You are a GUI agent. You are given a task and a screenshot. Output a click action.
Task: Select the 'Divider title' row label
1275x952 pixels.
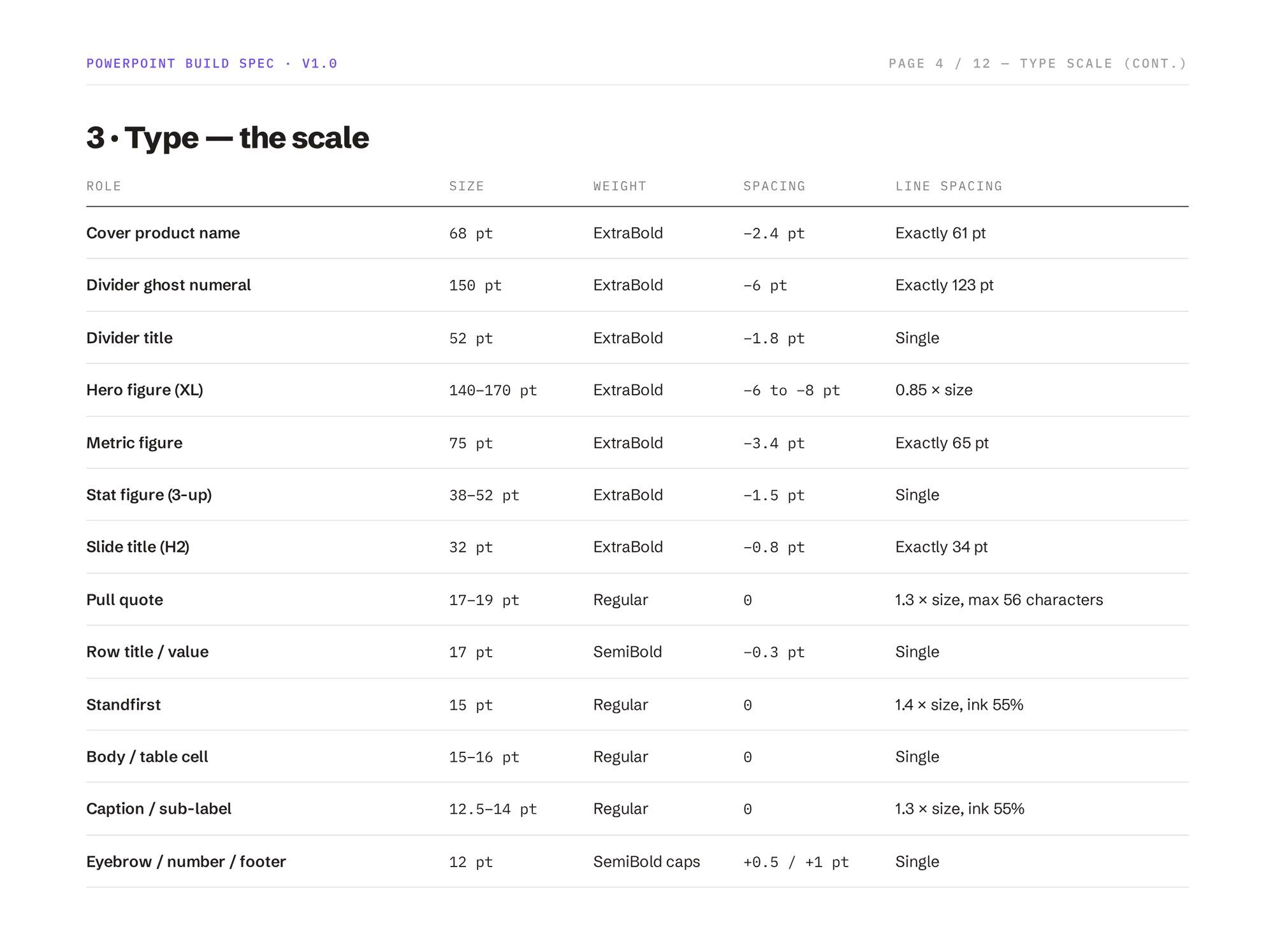pyautogui.click(x=129, y=338)
